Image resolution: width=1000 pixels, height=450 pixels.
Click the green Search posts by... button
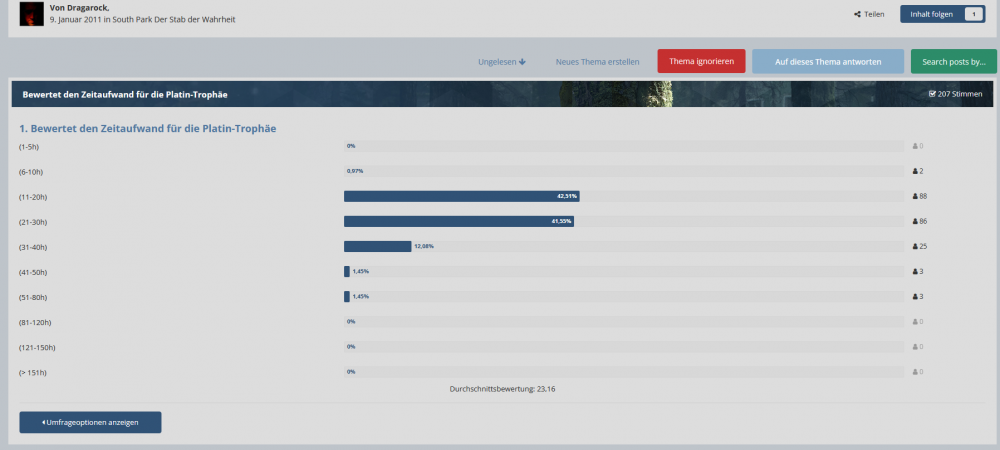pos(953,61)
